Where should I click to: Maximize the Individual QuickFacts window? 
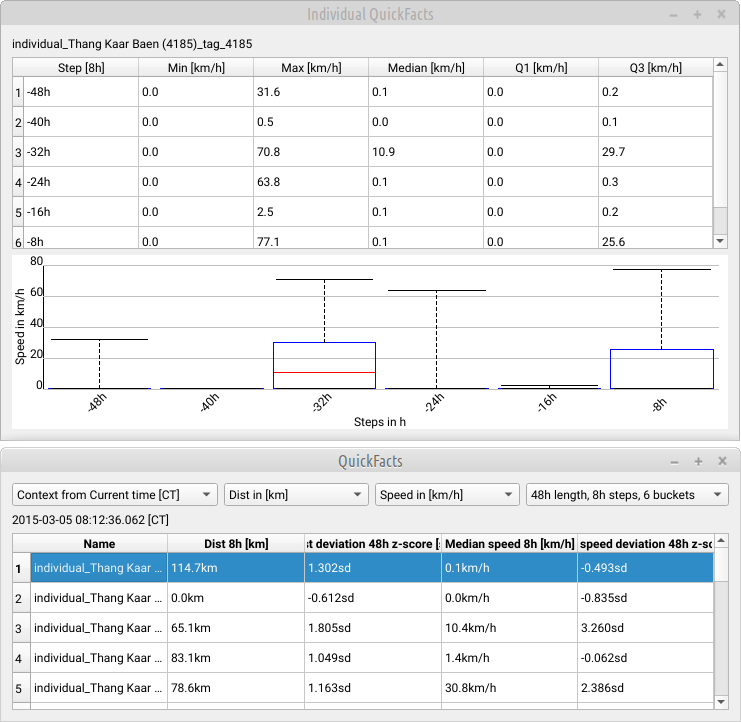click(x=697, y=15)
